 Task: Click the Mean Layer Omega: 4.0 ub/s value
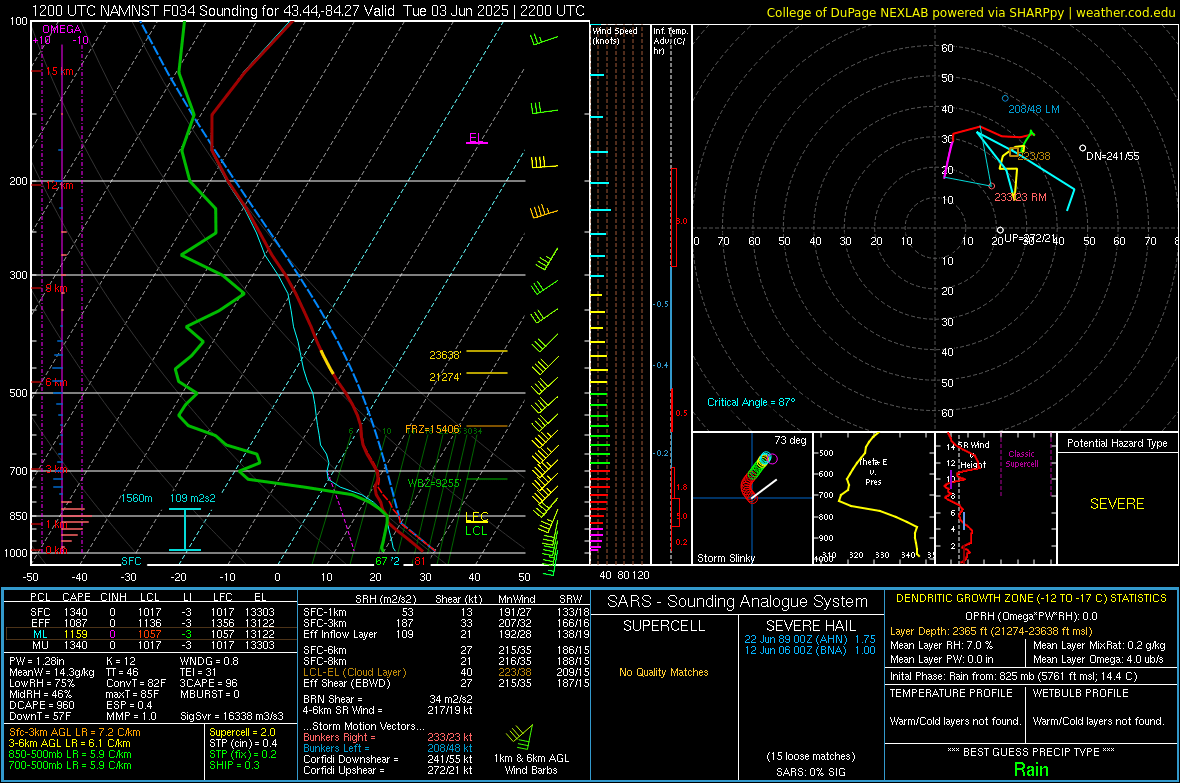tap(1098, 660)
